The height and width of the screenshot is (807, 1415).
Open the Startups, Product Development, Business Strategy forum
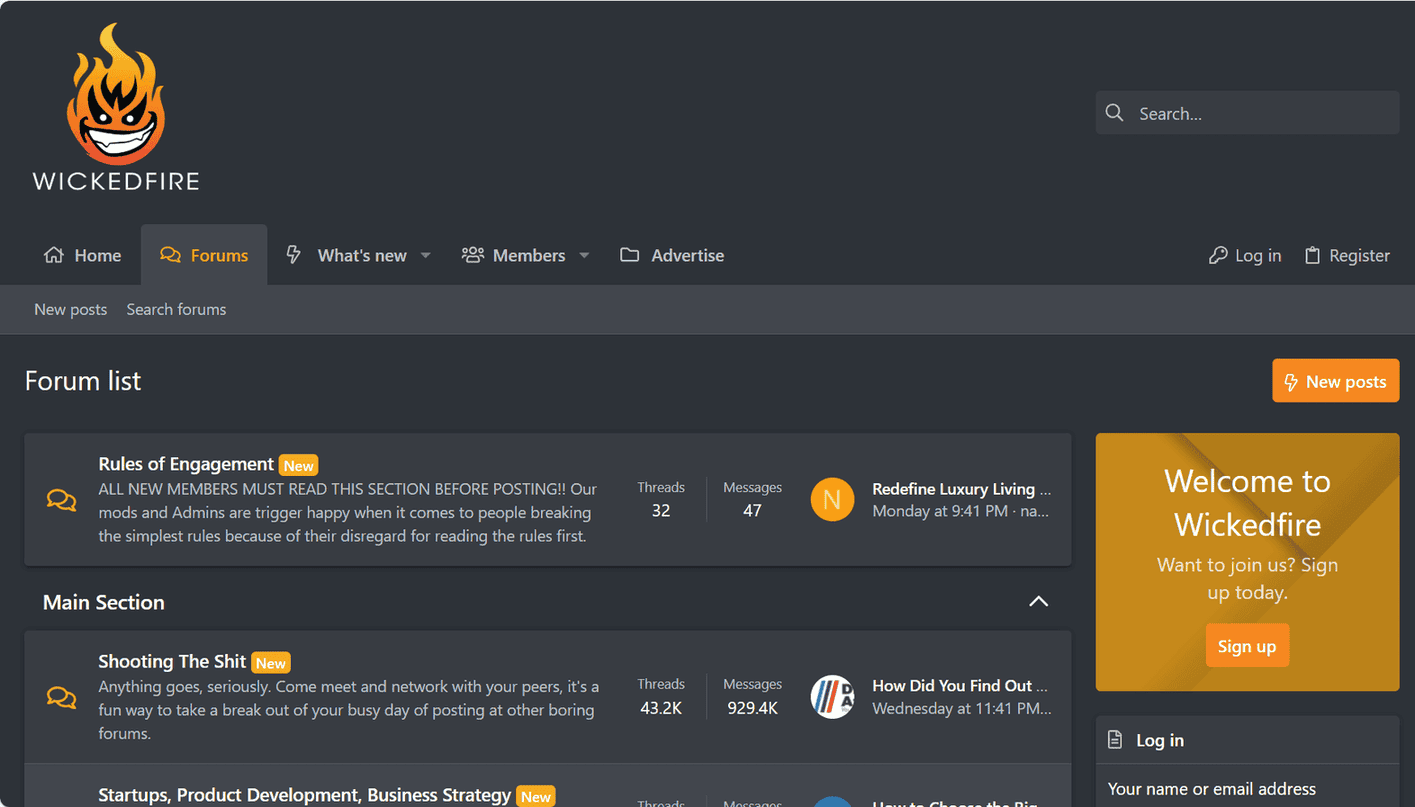pos(304,795)
